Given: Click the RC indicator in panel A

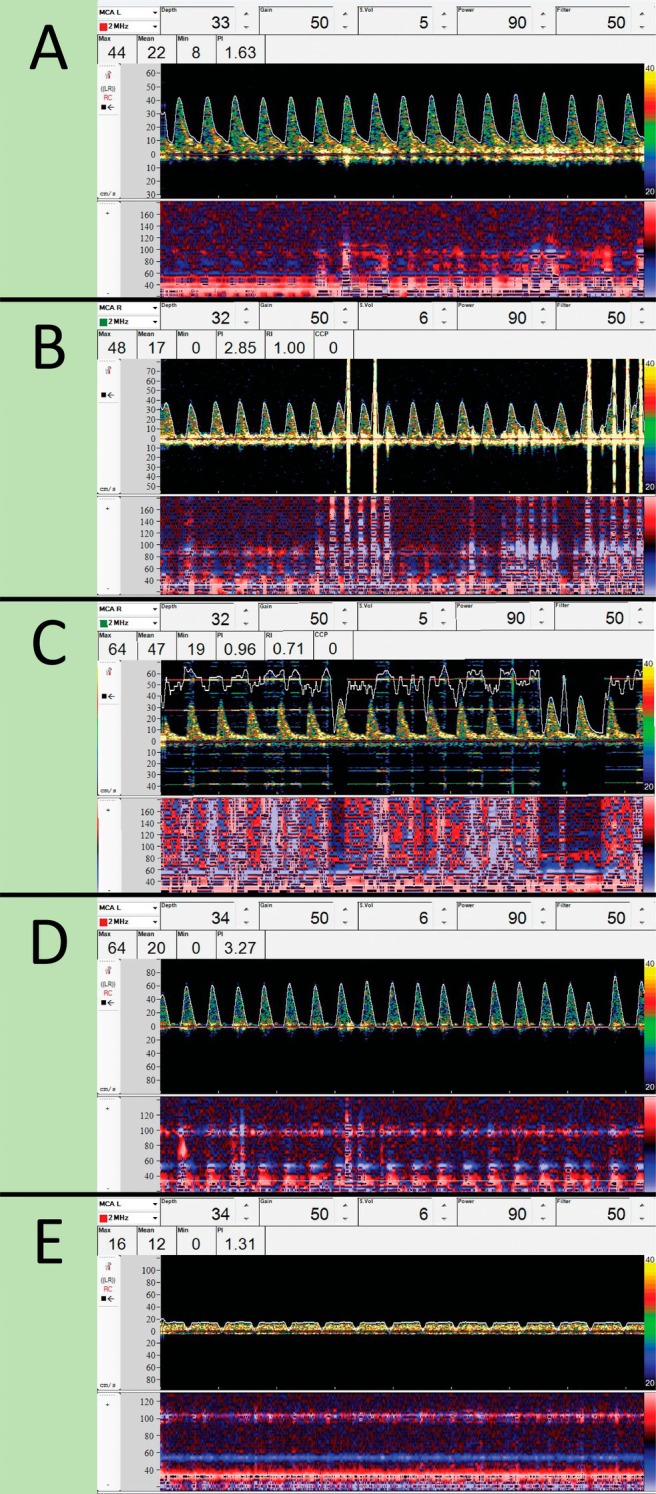Looking at the screenshot, I should click(107, 97).
